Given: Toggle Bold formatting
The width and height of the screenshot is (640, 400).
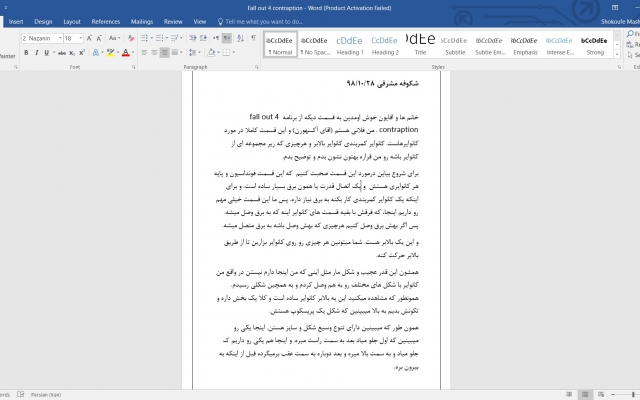Looking at the screenshot, I should pos(26,53).
